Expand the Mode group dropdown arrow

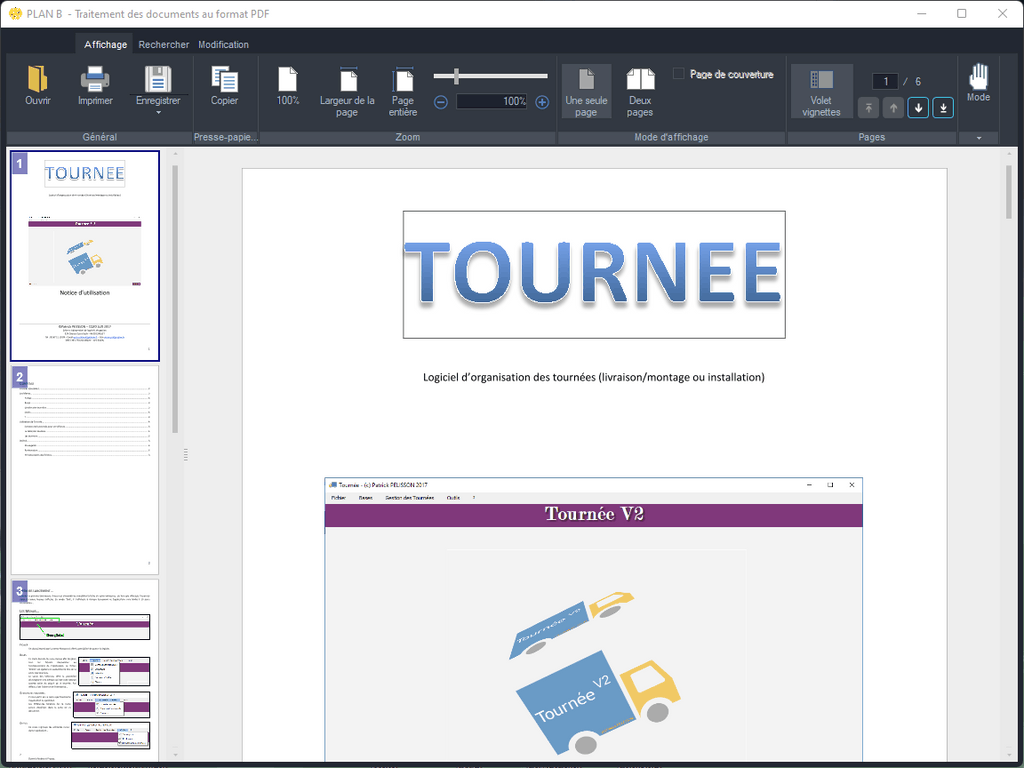coord(978,138)
